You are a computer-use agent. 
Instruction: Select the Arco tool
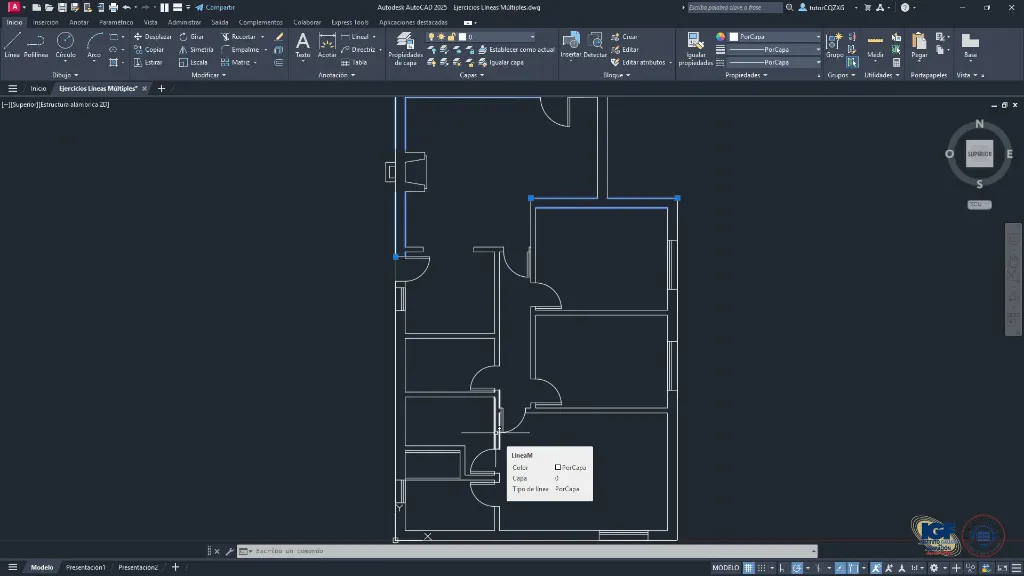[x=94, y=45]
